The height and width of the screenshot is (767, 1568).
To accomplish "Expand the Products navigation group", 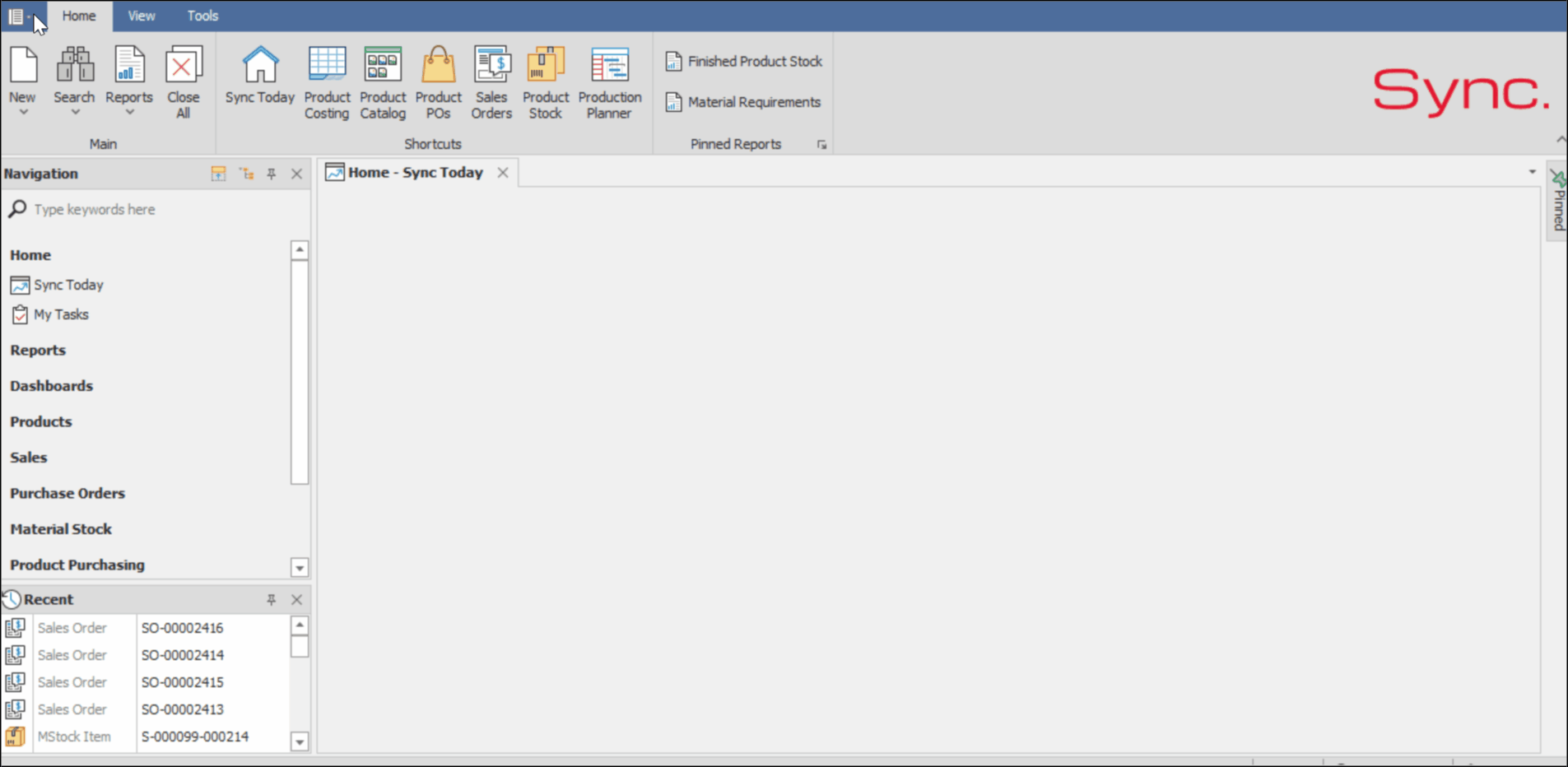I will point(41,421).
